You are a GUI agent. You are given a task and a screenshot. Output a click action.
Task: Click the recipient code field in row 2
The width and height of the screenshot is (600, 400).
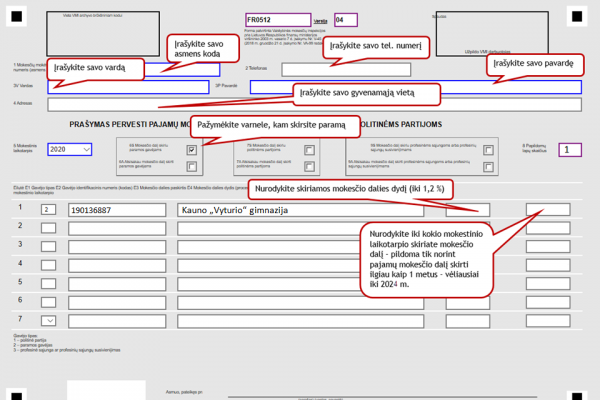click(x=117, y=228)
